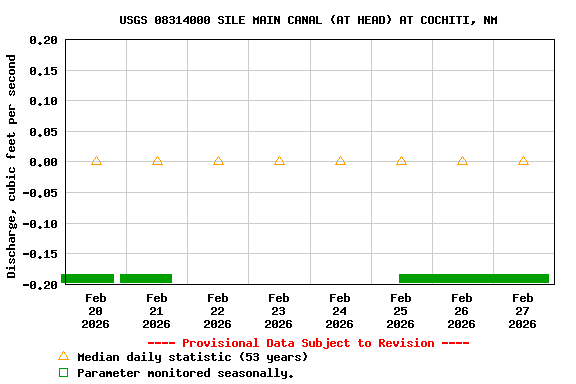Click the -0.15 y-axis value
The width and height of the screenshot is (576, 384).
click(x=40, y=254)
